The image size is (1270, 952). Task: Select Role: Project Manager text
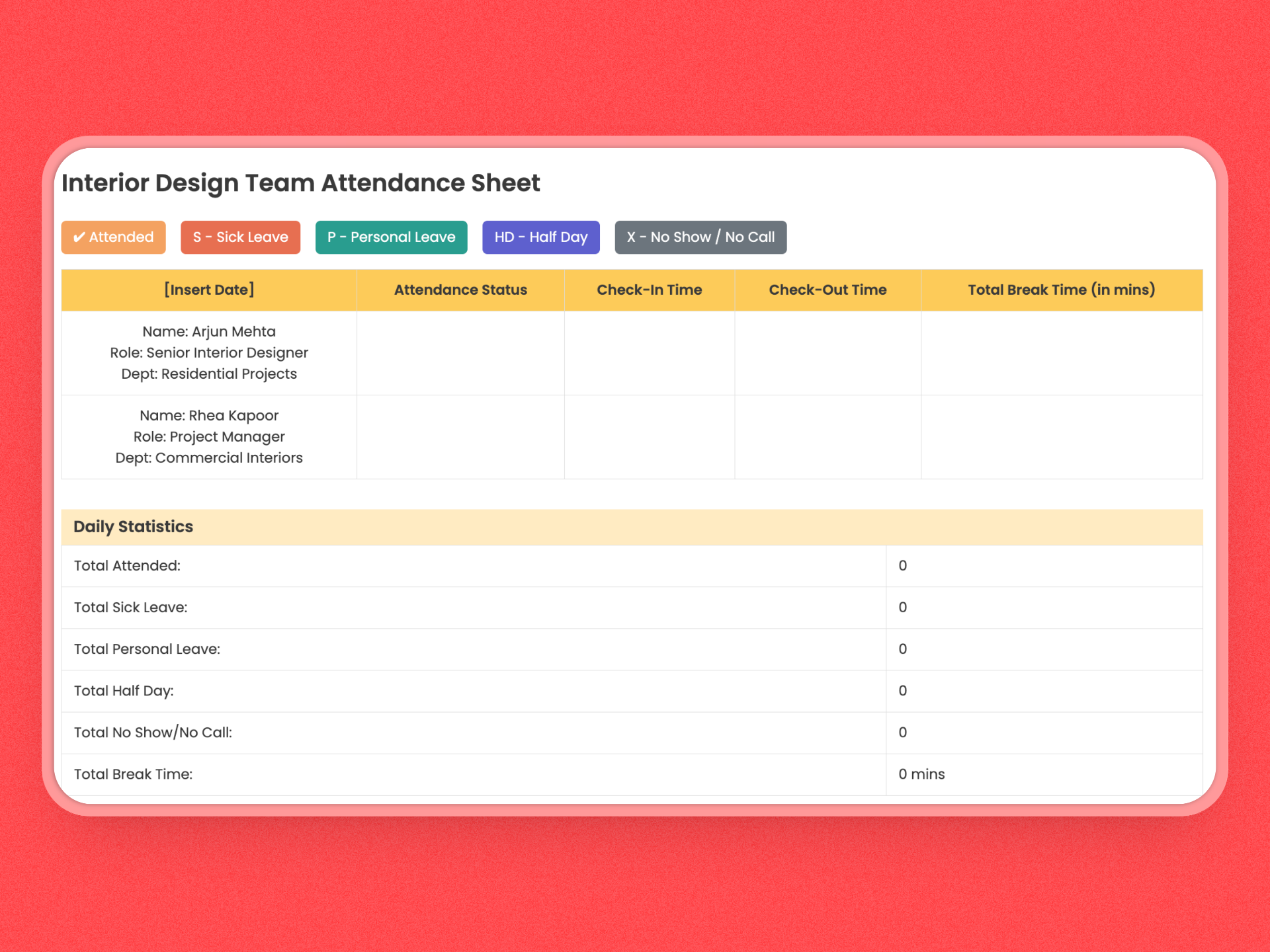[209, 437]
